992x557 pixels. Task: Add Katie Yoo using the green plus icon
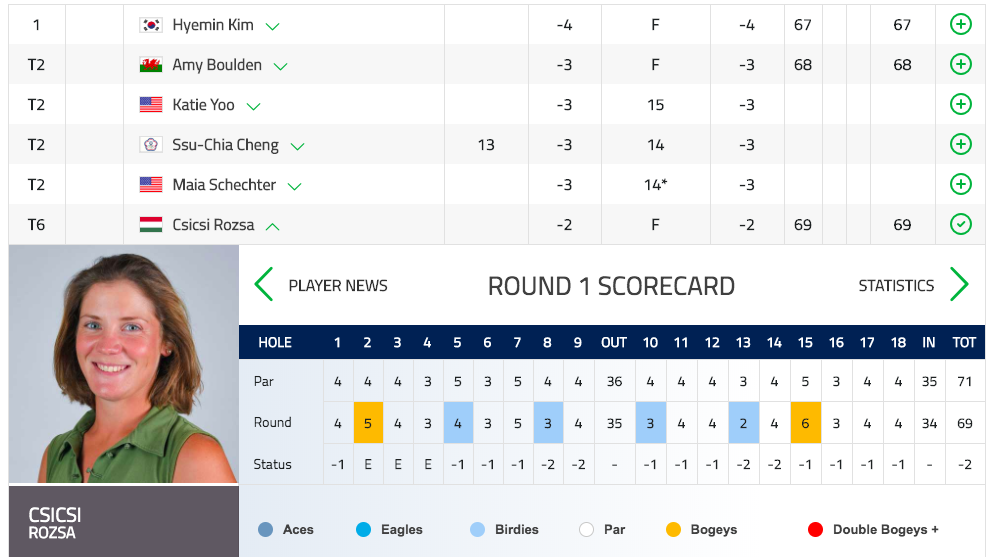(960, 104)
